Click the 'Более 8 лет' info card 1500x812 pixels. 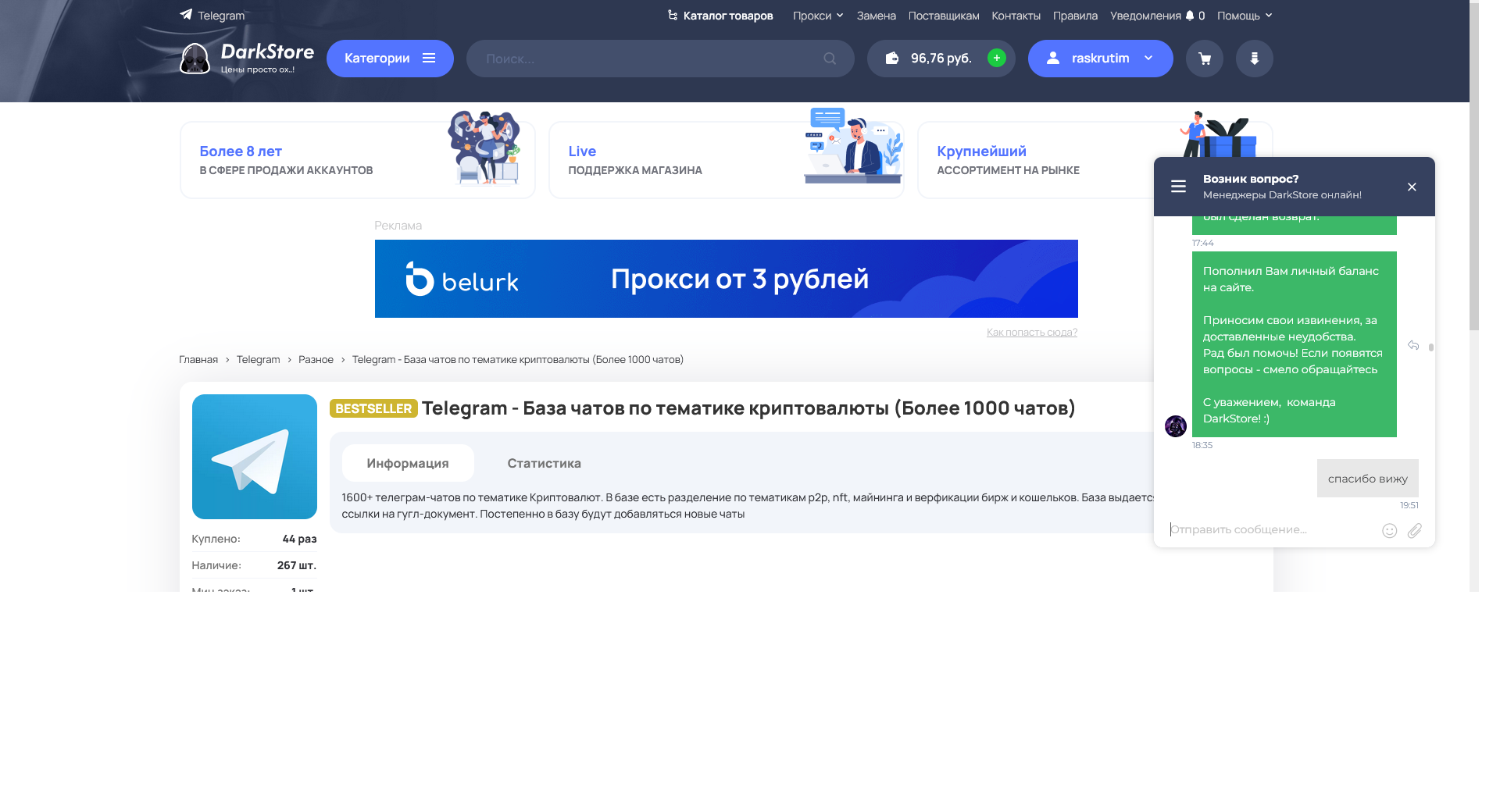pyautogui.click(x=358, y=160)
